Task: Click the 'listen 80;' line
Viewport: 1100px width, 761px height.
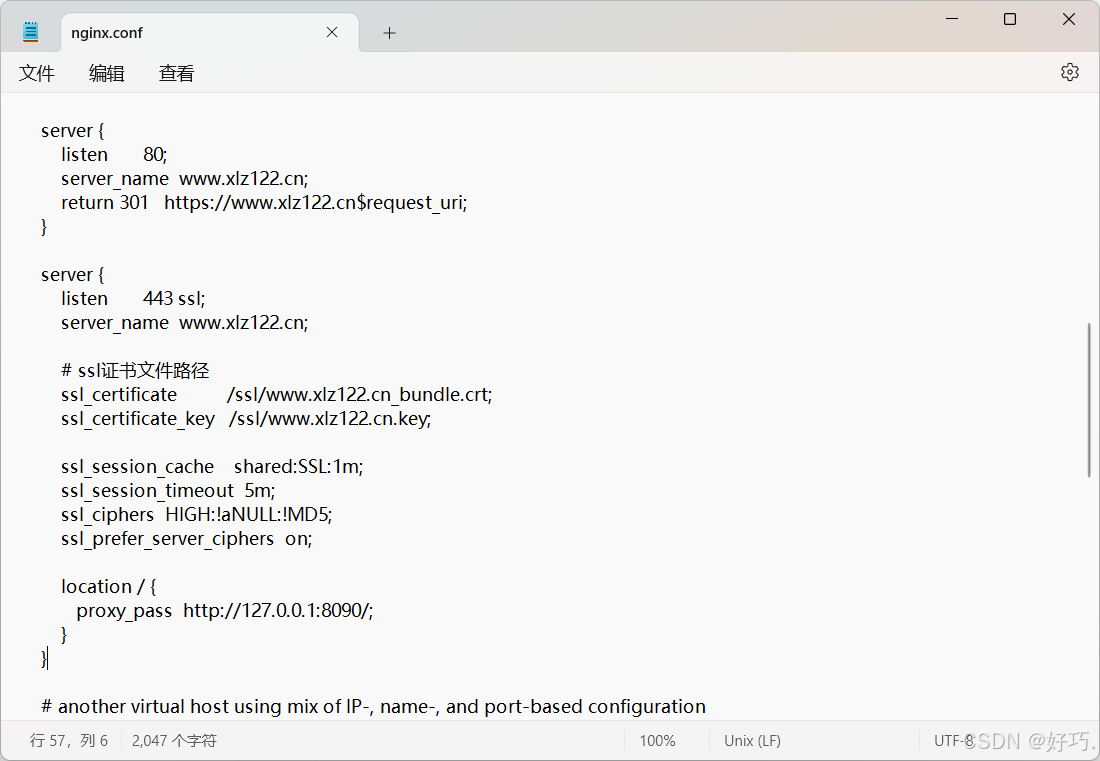Action: pyautogui.click(x=114, y=154)
